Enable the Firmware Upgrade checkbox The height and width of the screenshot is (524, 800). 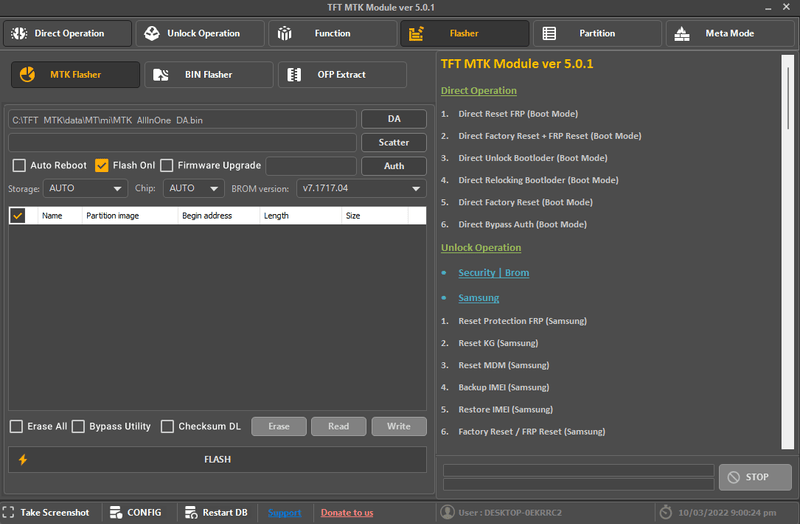point(166,165)
